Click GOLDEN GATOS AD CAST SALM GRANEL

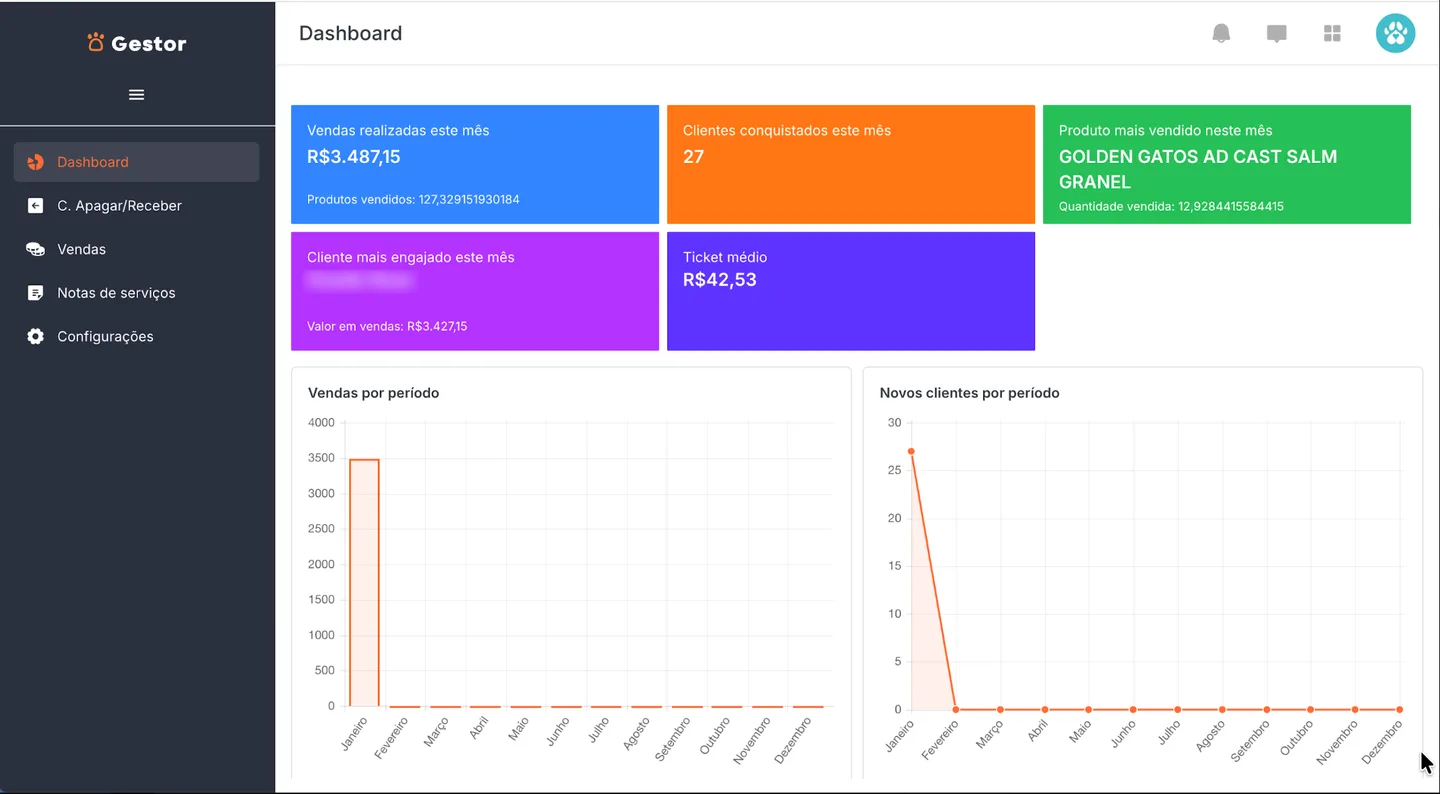pos(1198,169)
